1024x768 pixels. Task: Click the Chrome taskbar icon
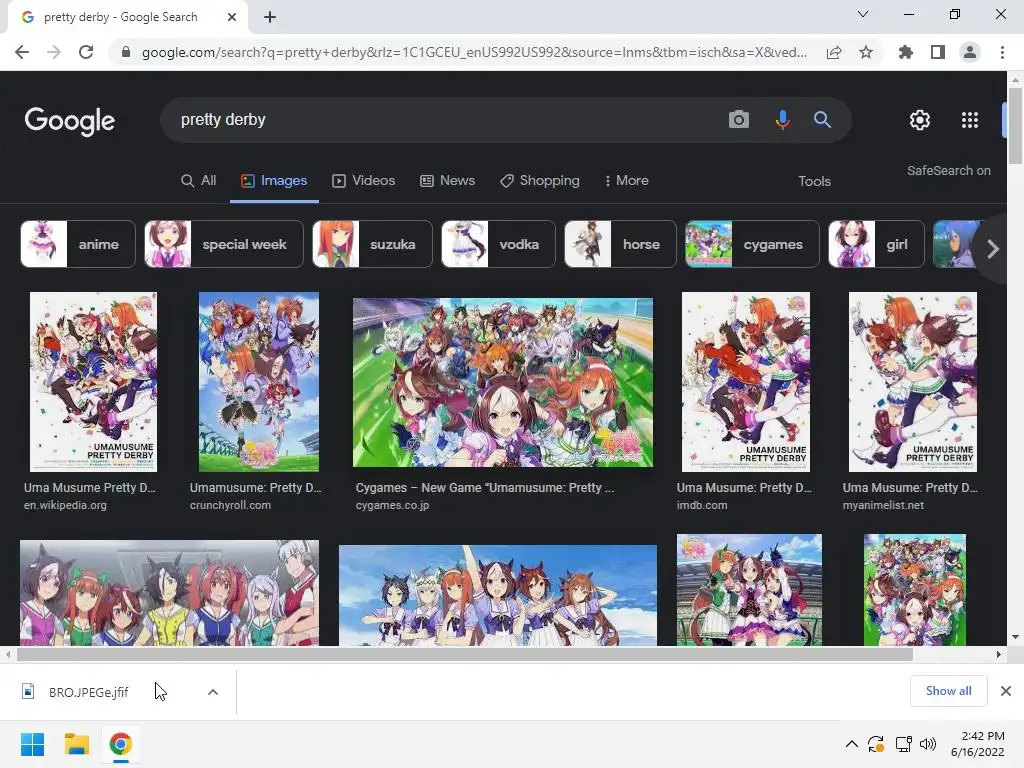click(x=120, y=744)
